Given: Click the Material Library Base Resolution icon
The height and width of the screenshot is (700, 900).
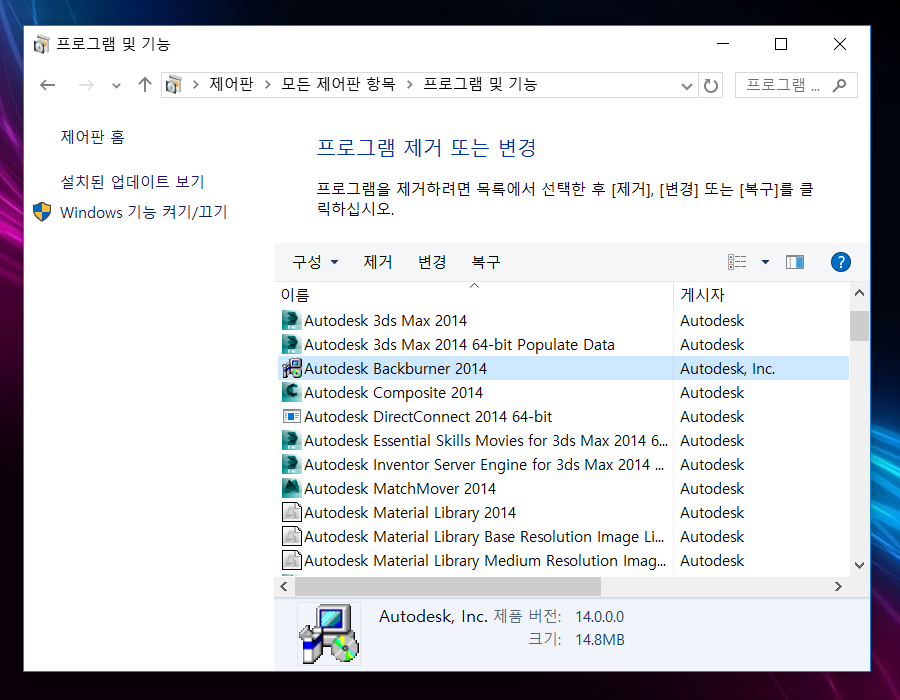Looking at the screenshot, I should (292, 536).
